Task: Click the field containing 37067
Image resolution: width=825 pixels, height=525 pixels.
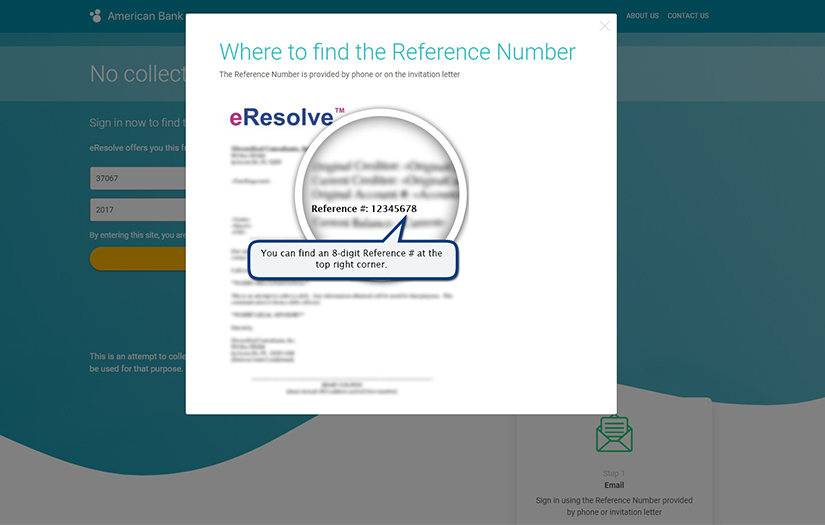Action: 138,178
